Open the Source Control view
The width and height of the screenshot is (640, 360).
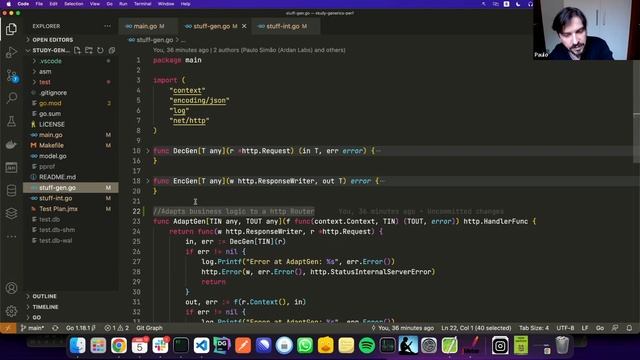point(11,76)
